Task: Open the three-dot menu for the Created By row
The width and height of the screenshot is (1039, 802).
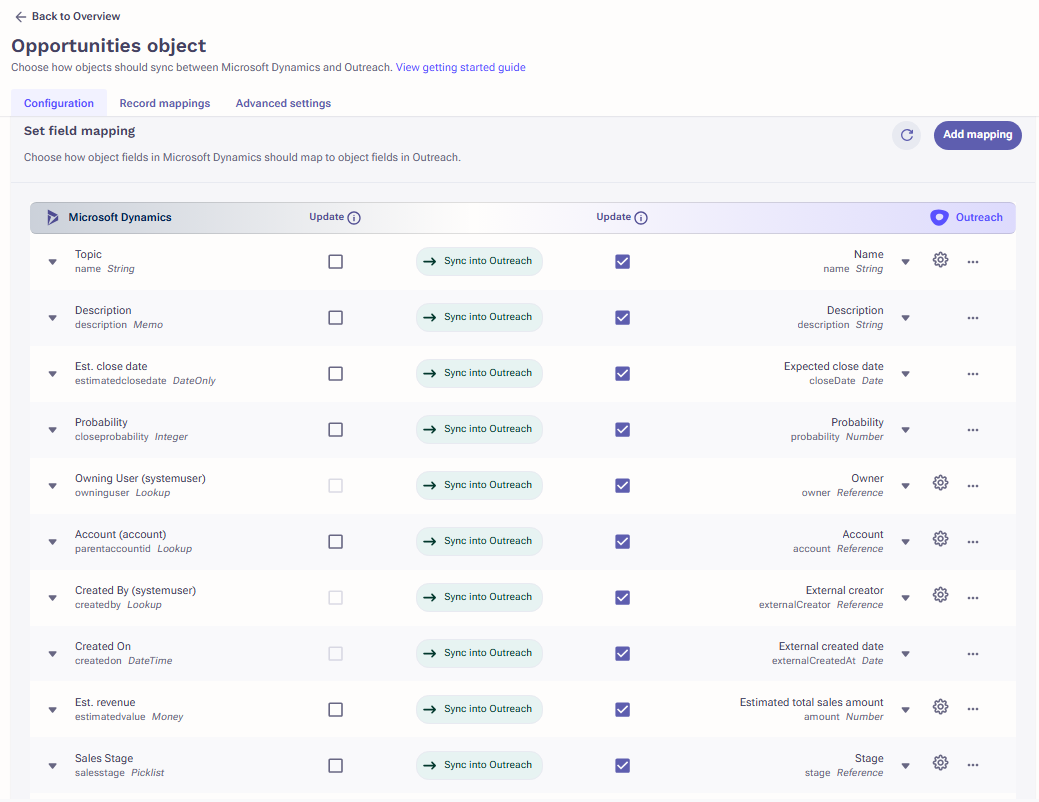Action: pos(973,598)
